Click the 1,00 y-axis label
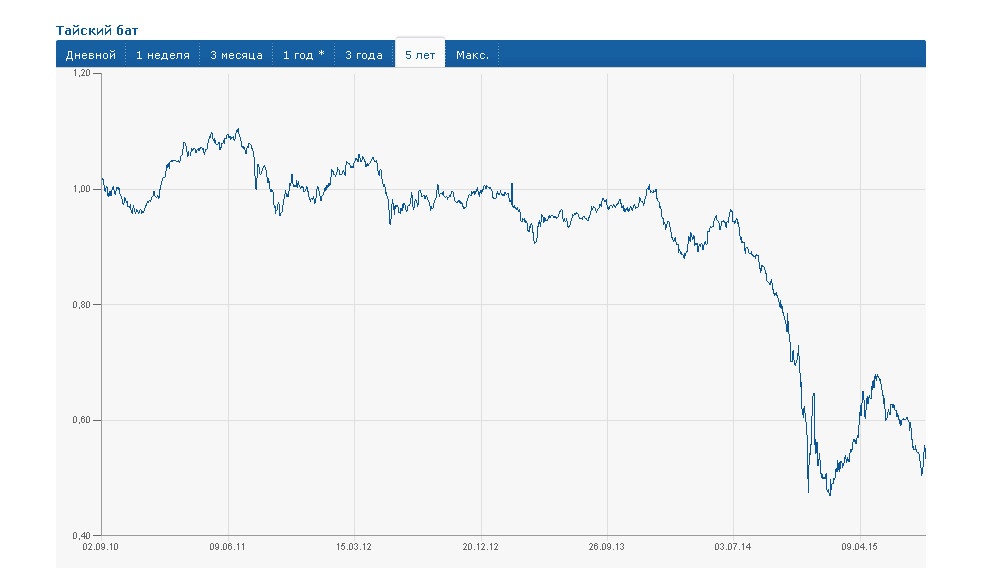 point(82,189)
